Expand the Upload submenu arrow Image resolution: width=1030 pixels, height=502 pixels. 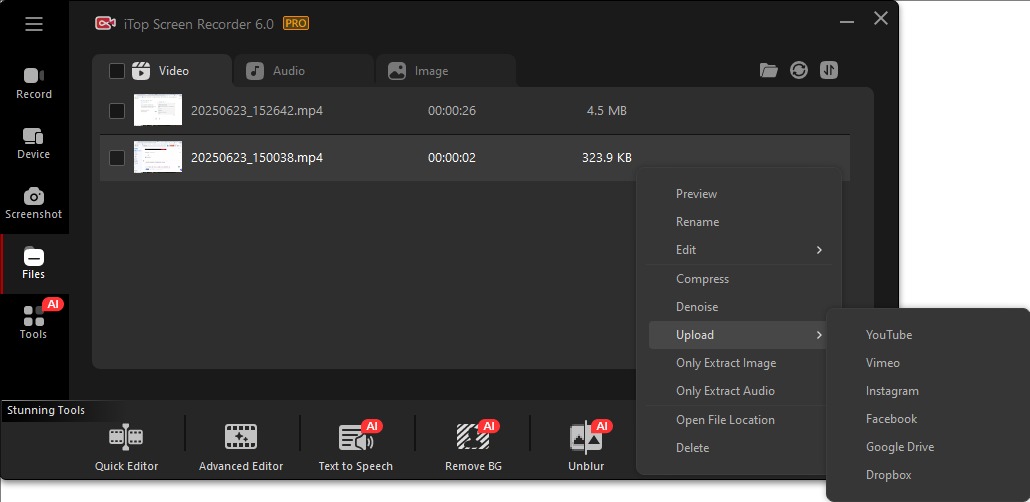819,335
